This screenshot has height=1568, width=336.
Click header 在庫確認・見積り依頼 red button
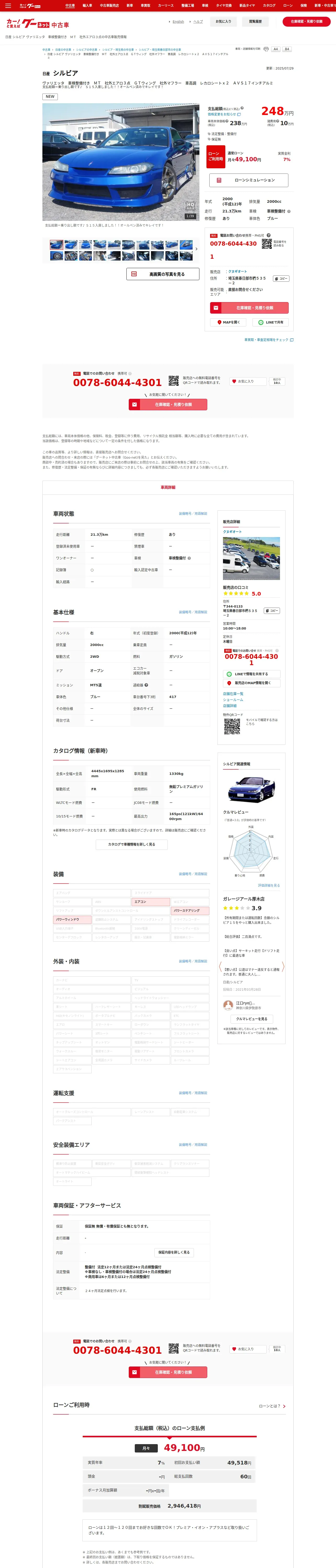[307, 21]
